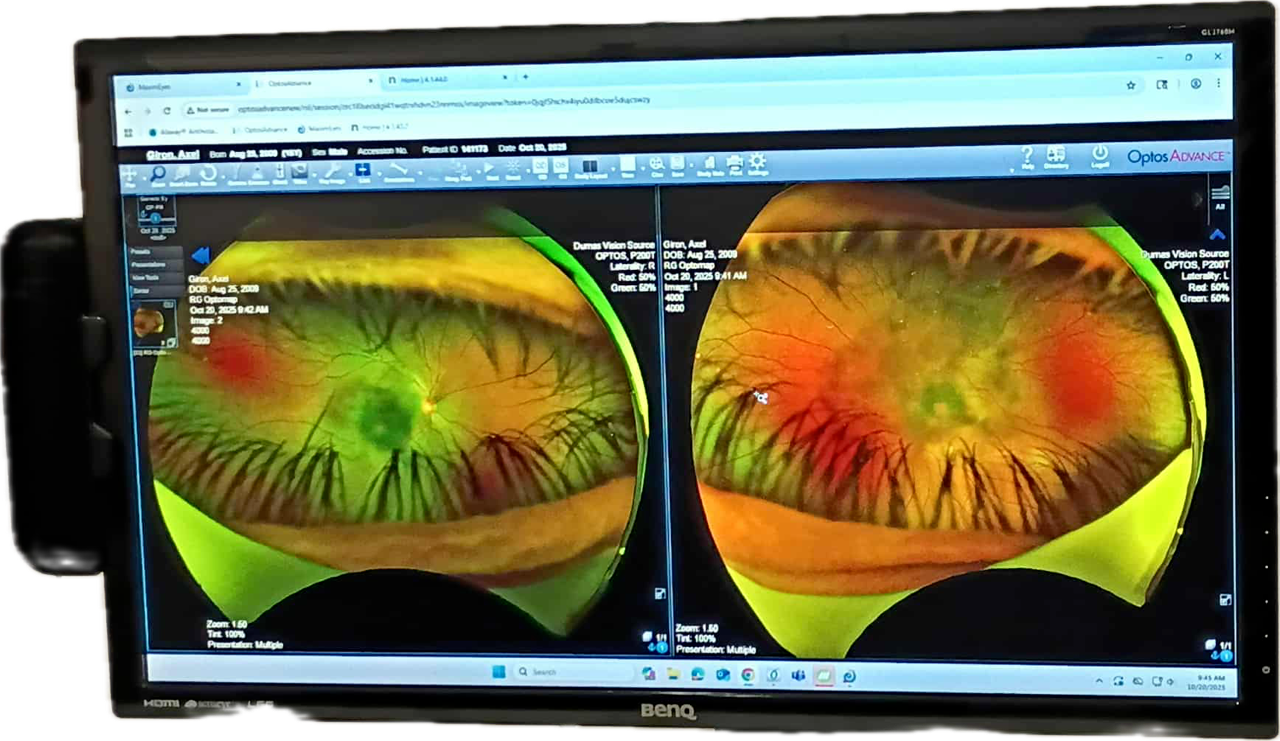The height and width of the screenshot is (741, 1280).
Task: Open the Chrome three-dot menu
Action: pyautogui.click(x=1218, y=84)
